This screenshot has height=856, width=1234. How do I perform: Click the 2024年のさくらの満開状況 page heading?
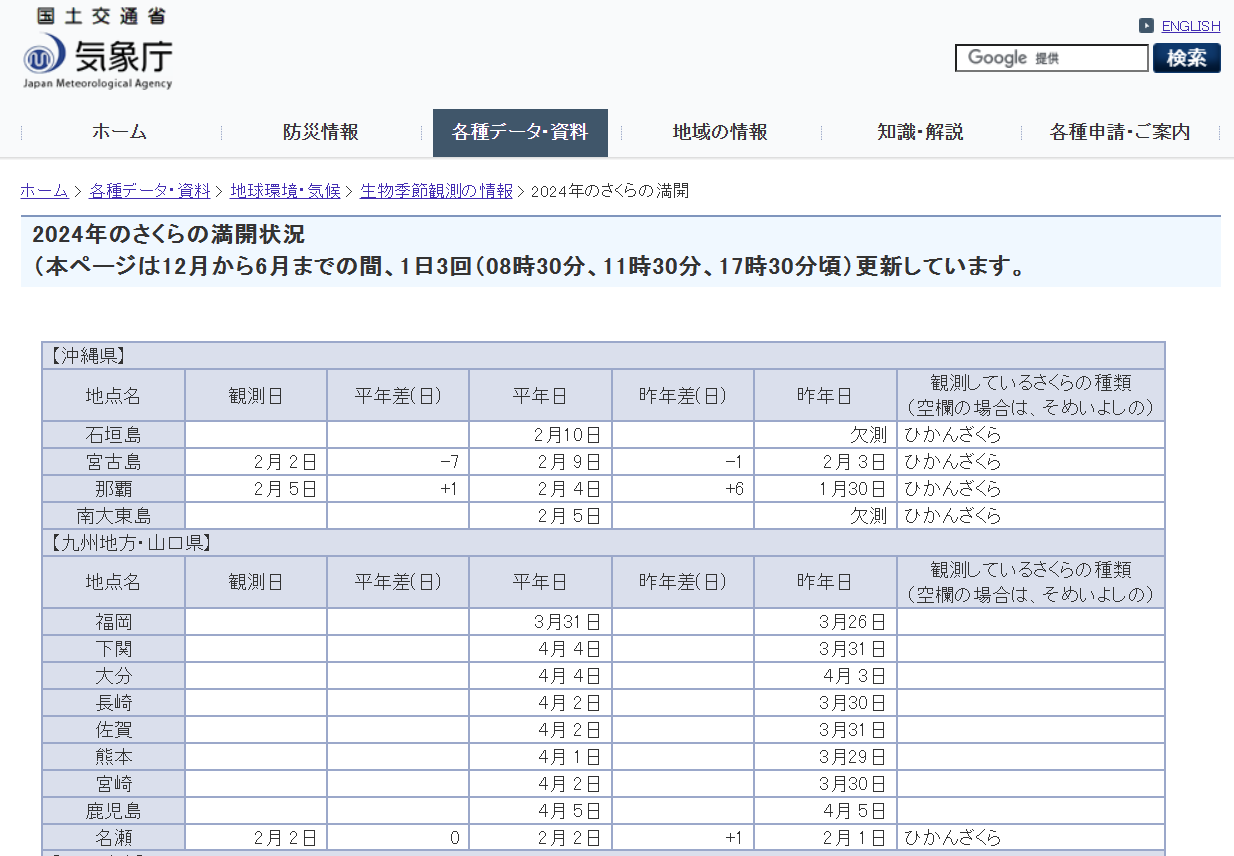pos(168,235)
